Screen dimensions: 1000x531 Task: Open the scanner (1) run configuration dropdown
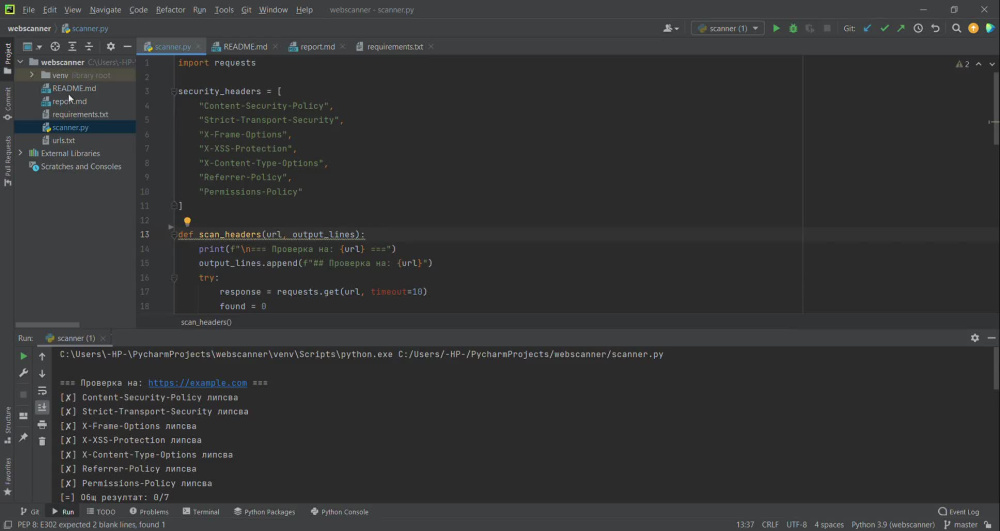[728, 28]
